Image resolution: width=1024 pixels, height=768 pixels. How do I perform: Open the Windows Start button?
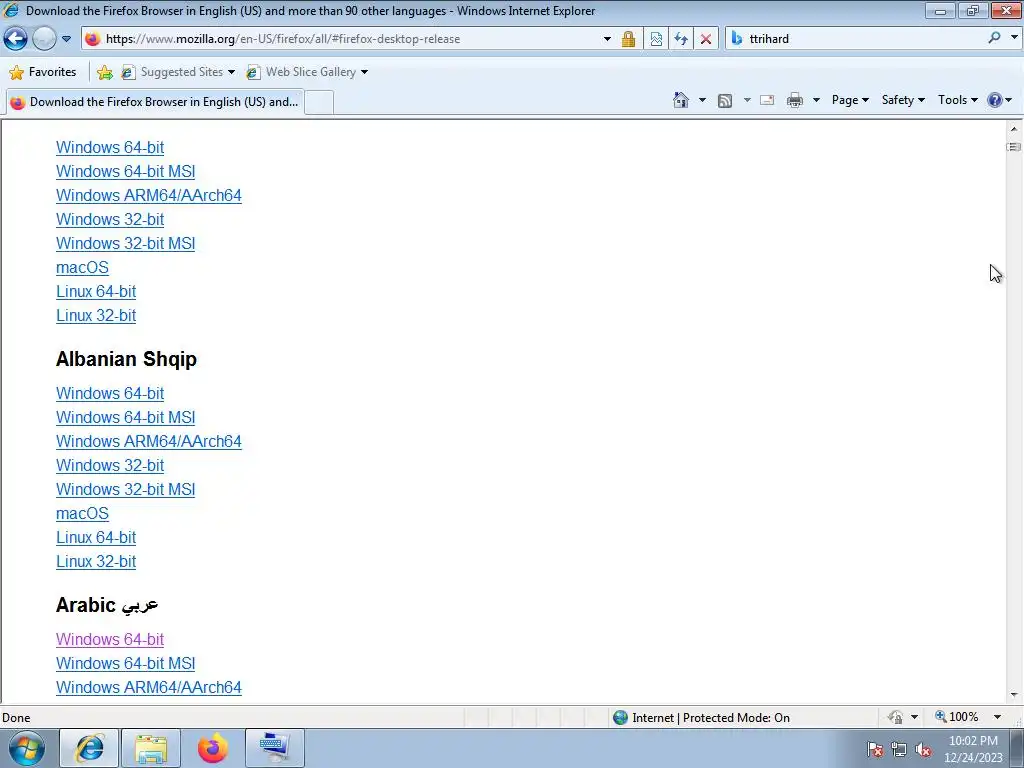point(27,748)
